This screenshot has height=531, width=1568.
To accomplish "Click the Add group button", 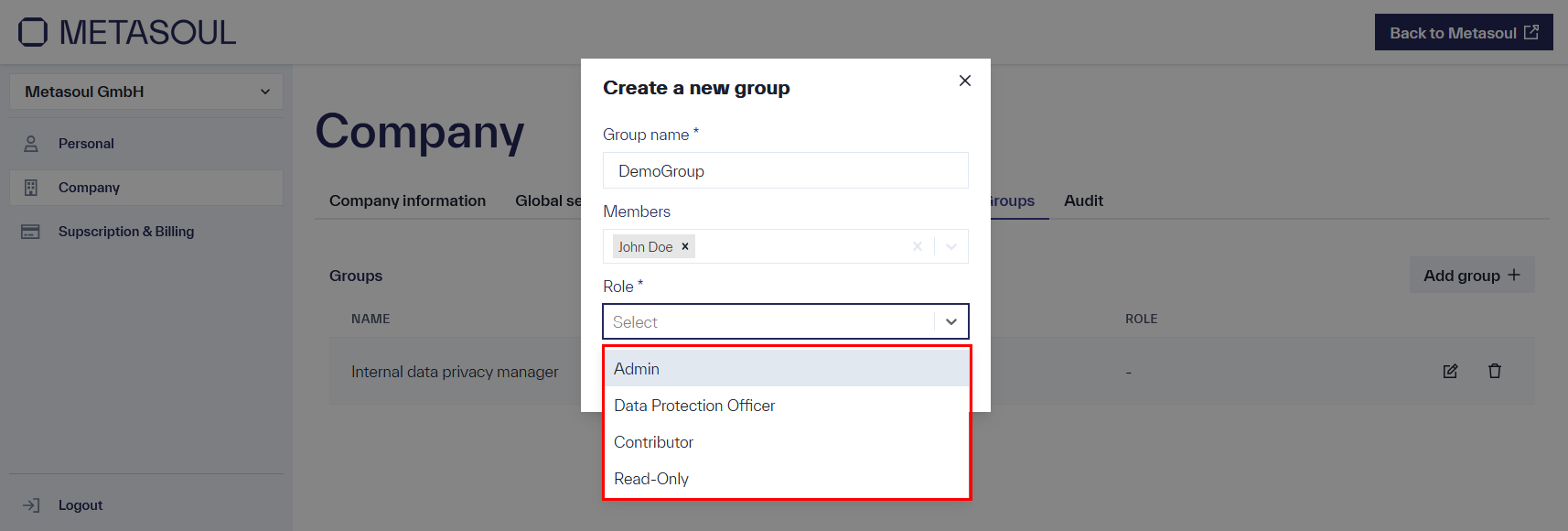I will (x=1472, y=275).
